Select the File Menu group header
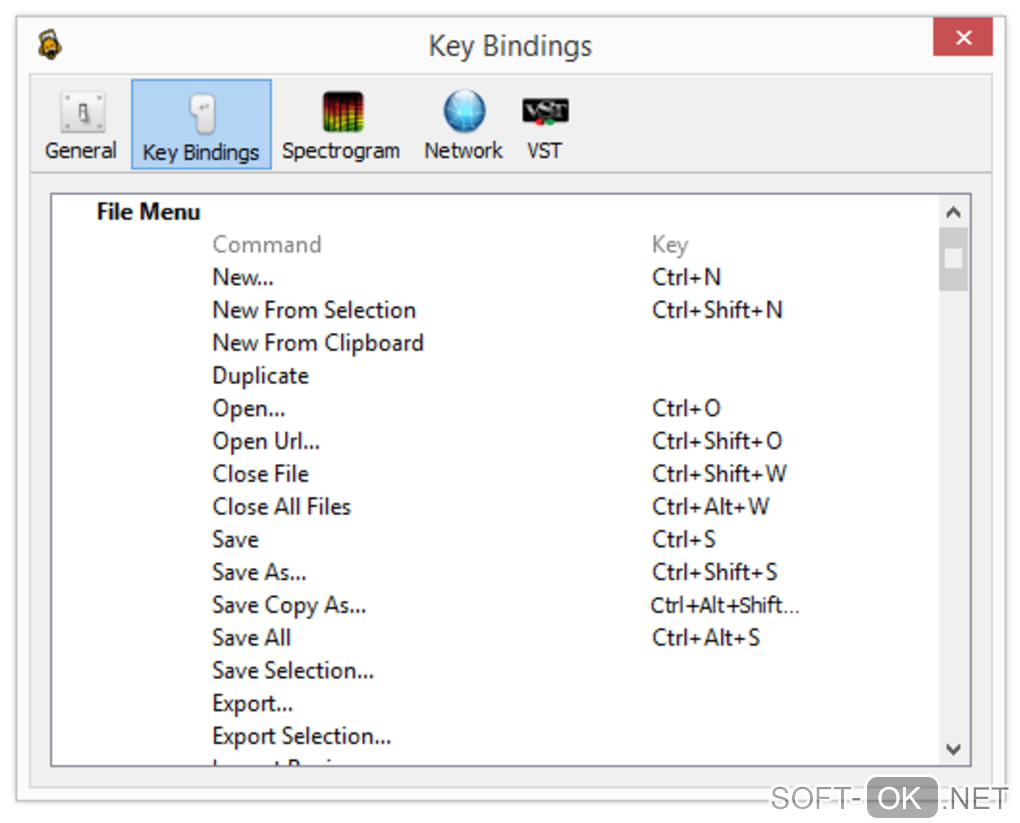This screenshot has width=1020, height=823. (x=148, y=212)
